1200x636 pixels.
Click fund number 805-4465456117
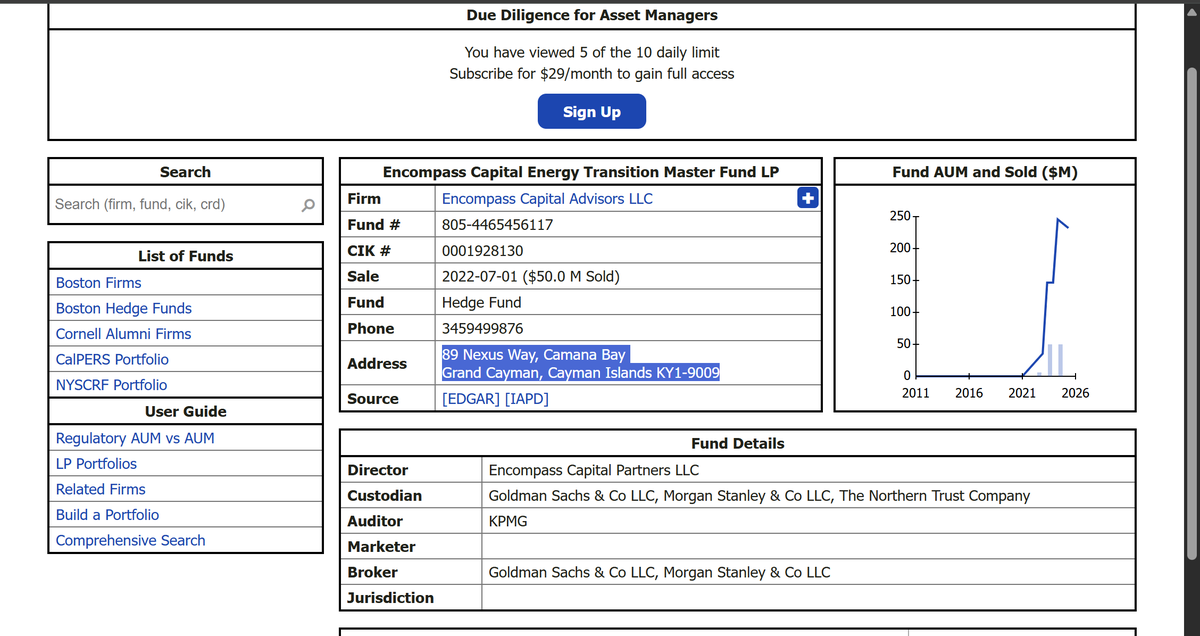tap(497, 225)
